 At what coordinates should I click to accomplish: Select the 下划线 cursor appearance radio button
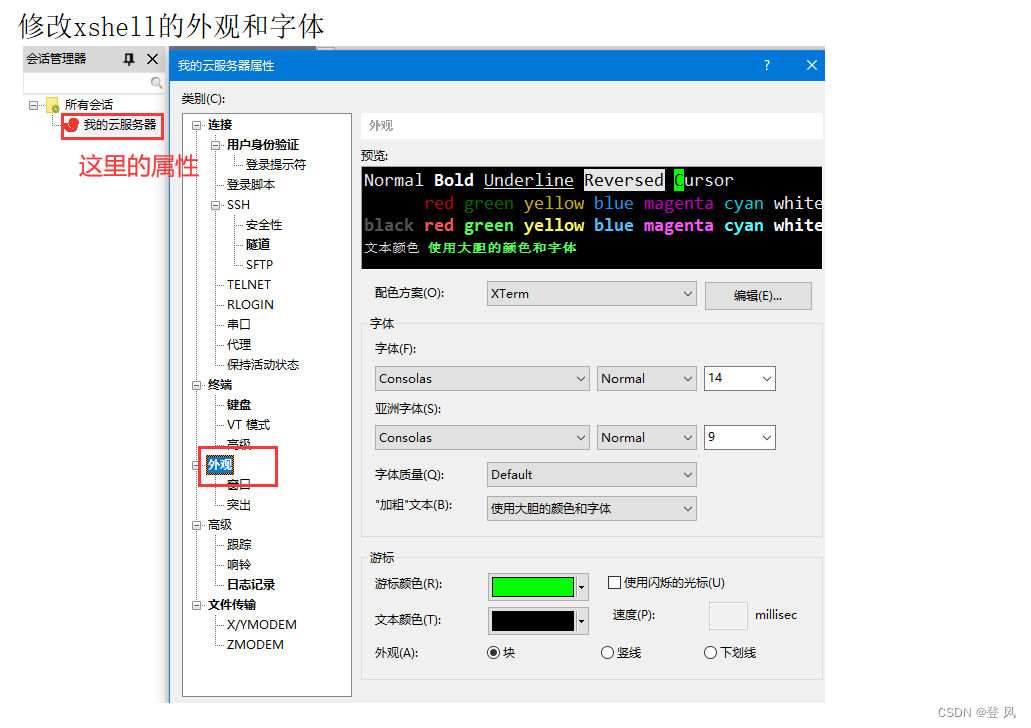click(710, 652)
